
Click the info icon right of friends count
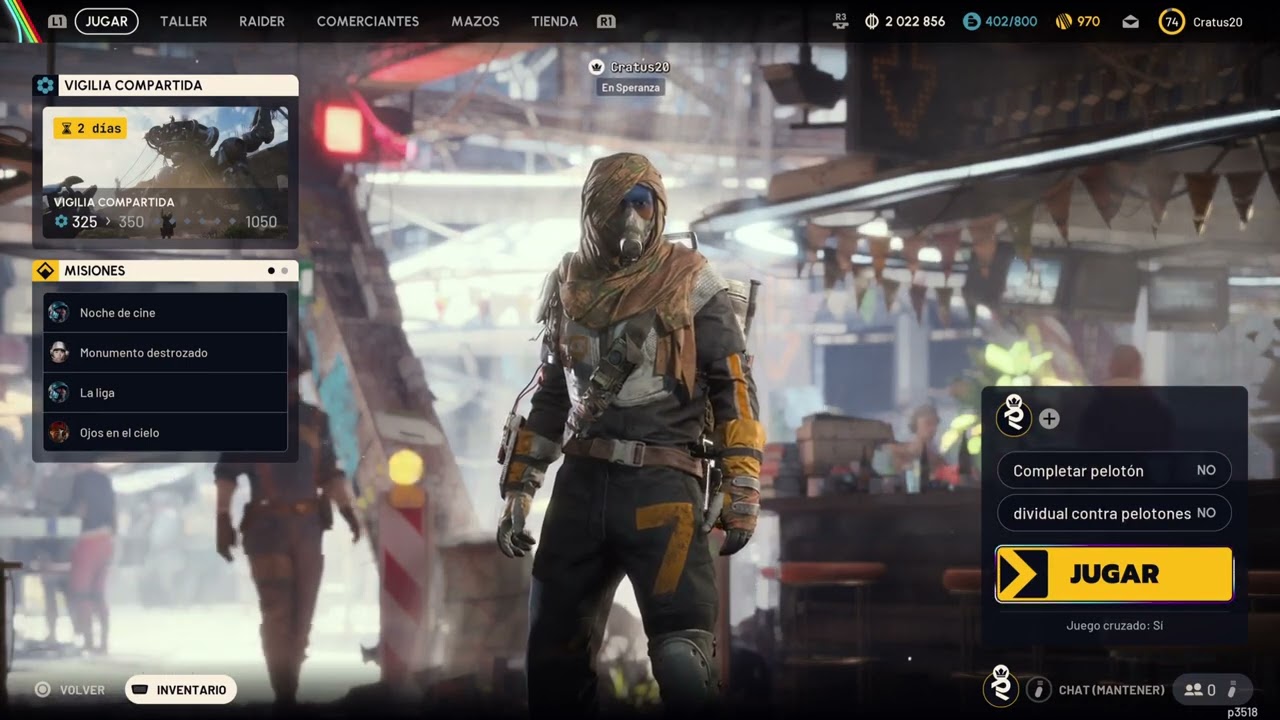pos(1232,689)
